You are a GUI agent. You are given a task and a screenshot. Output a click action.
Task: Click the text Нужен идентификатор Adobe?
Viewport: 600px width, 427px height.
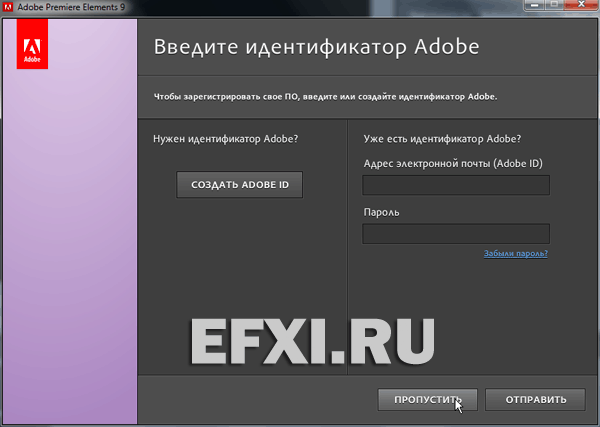[225, 139]
